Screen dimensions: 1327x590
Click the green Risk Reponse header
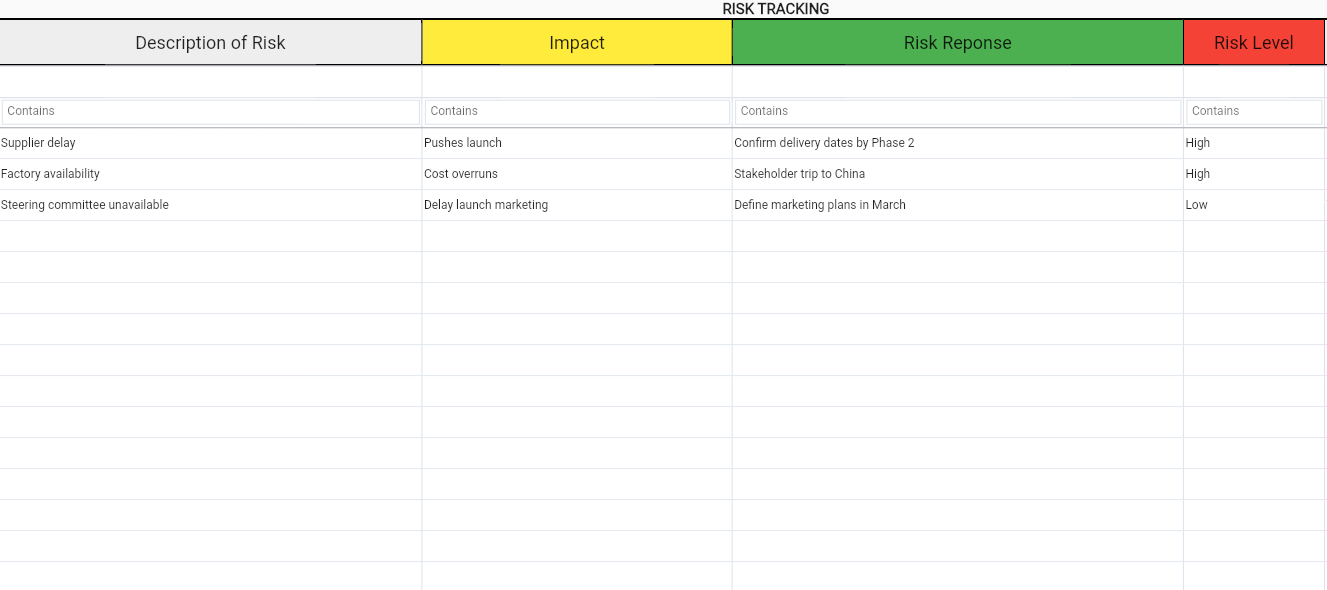pyautogui.click(x=957, y=43)
